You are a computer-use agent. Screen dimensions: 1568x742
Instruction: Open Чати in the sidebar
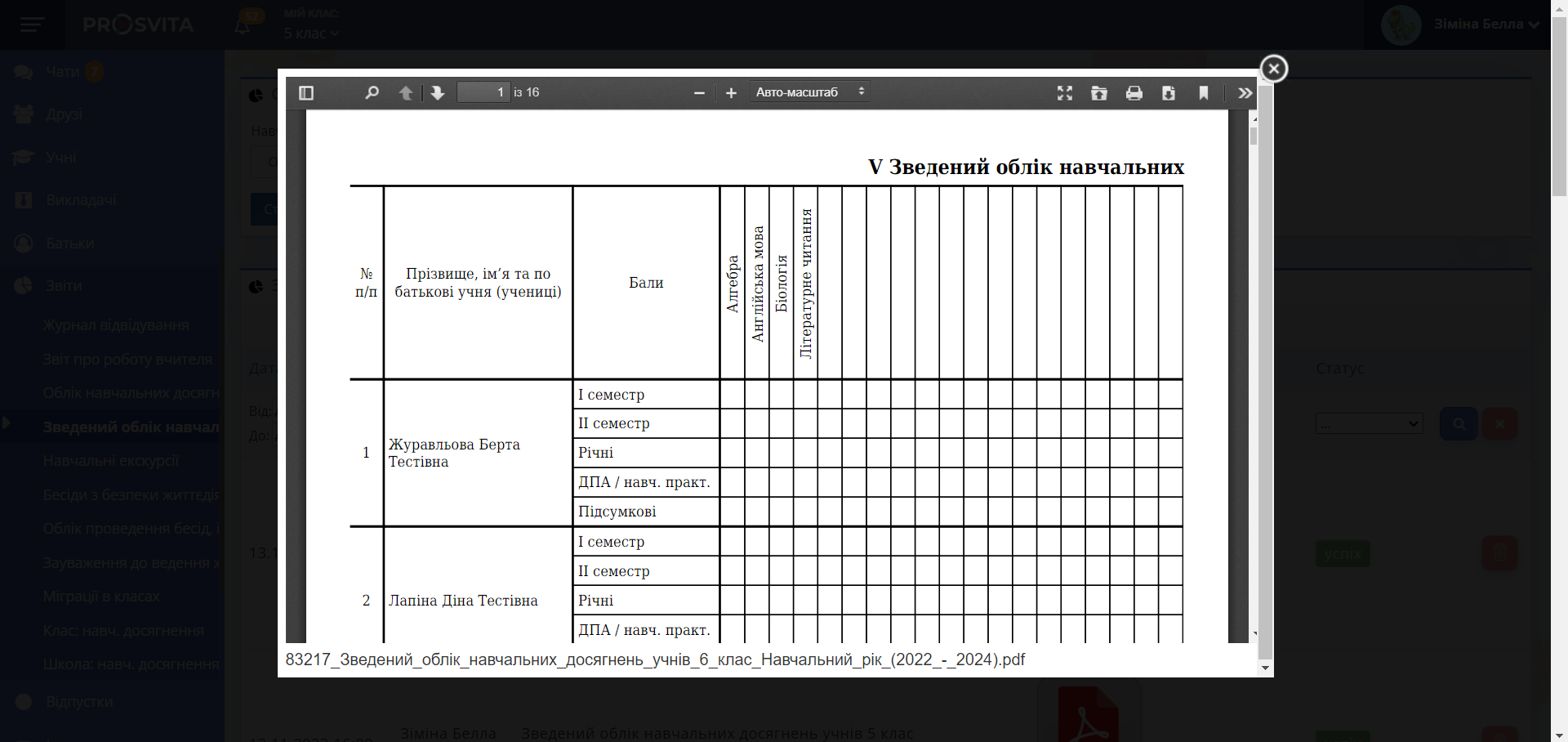click(62, 72)
